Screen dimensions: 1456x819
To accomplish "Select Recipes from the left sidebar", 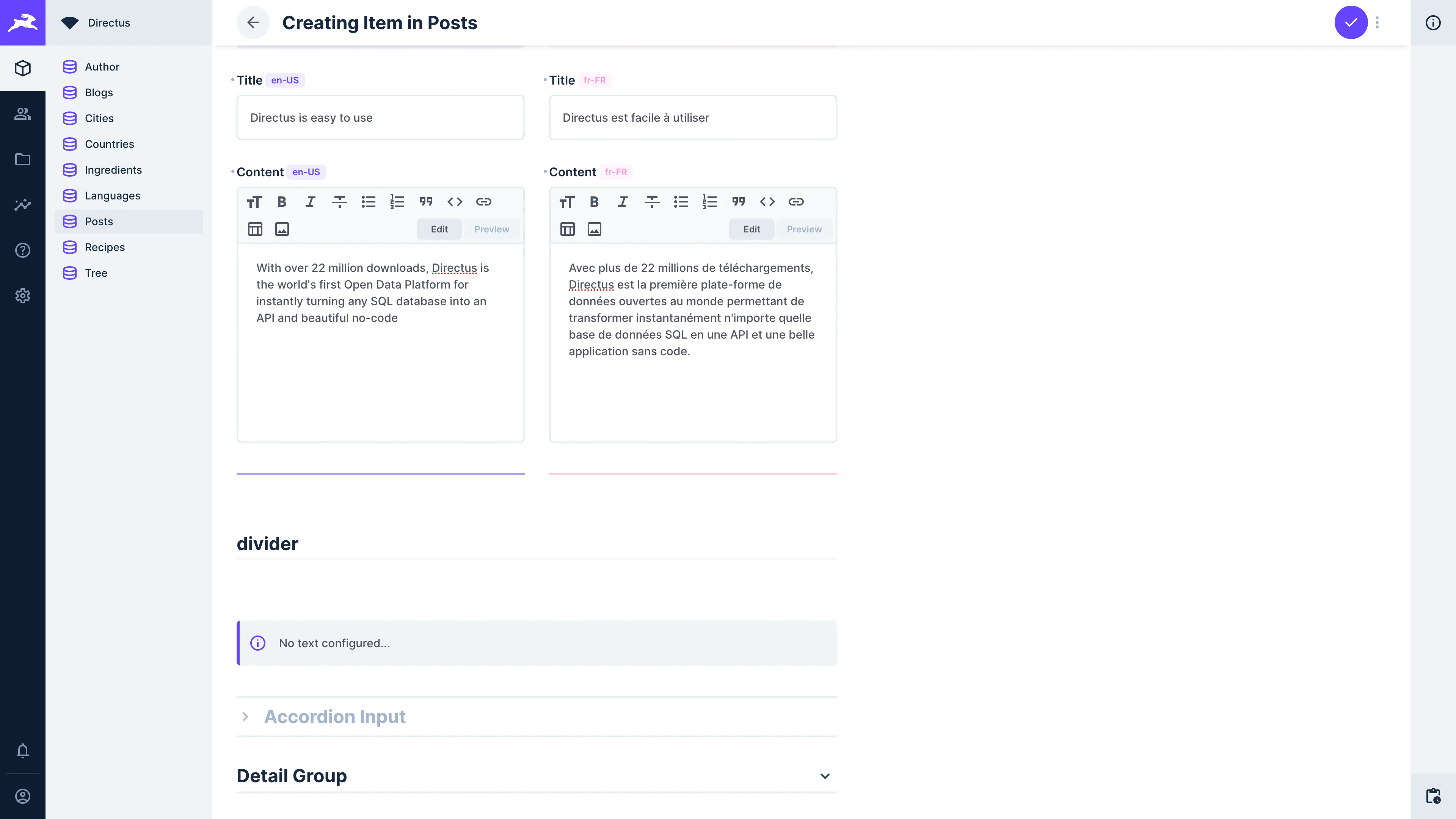I will (x=105, y=247).
